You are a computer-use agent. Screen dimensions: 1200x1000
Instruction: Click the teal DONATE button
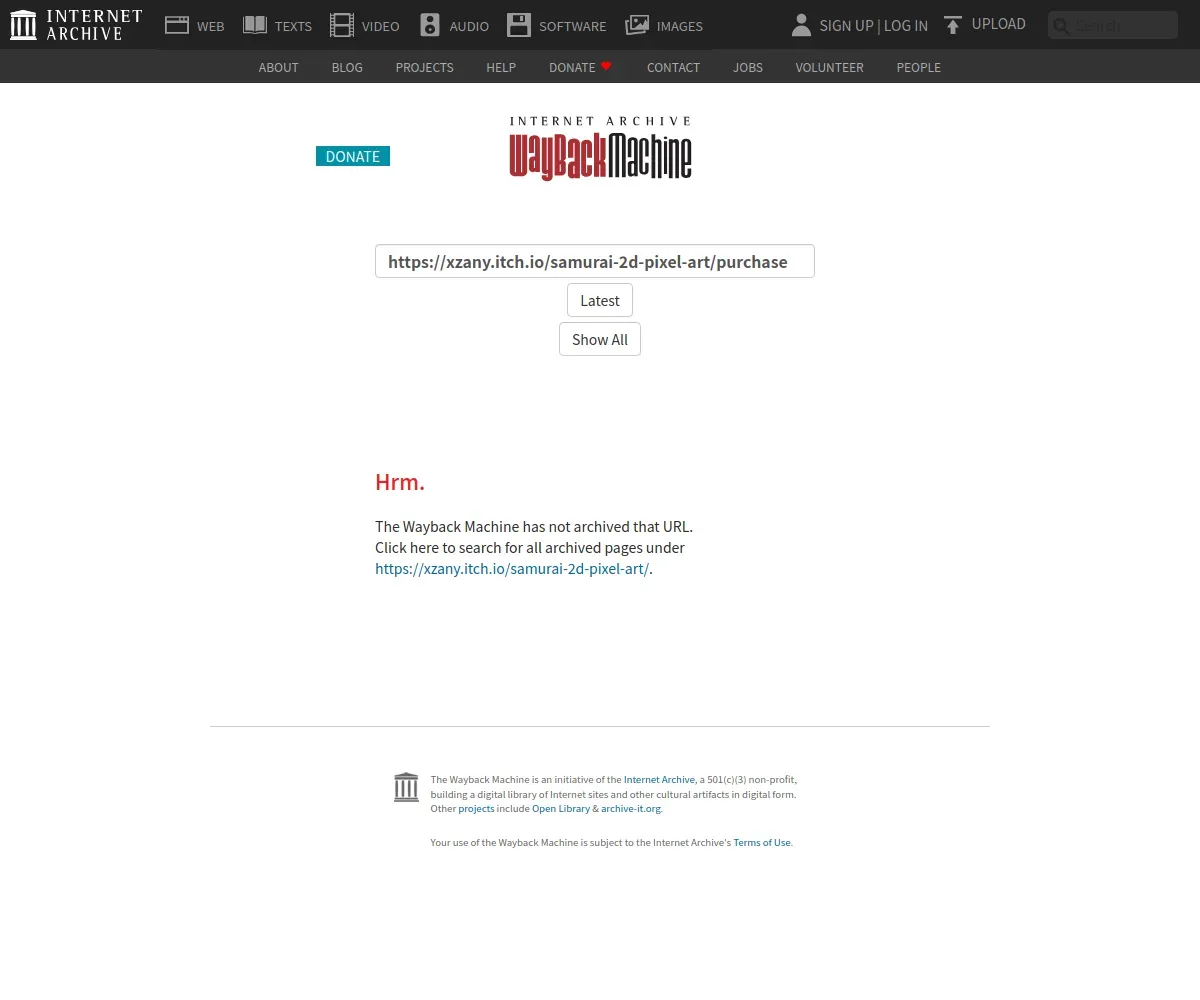(x=353, y=156)
